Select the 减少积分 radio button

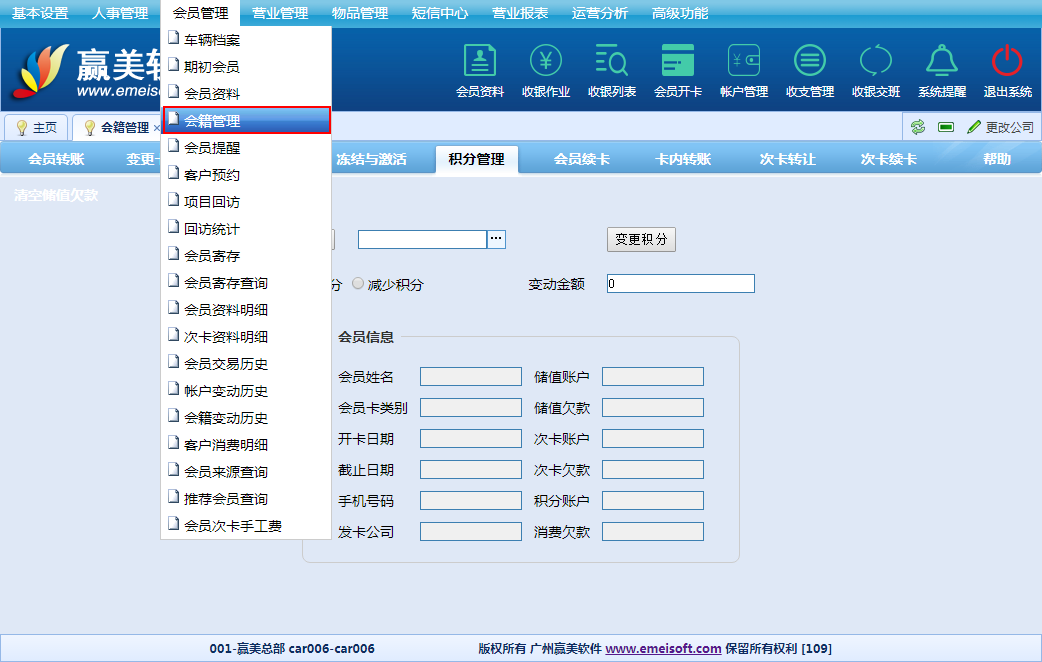[358, 284]
